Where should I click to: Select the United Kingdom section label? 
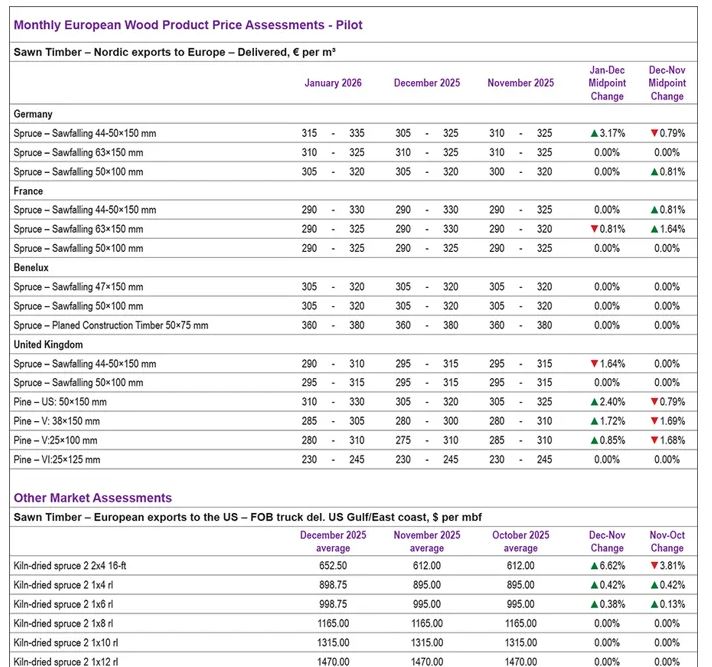pyautogui.click(x=48, y=345)
